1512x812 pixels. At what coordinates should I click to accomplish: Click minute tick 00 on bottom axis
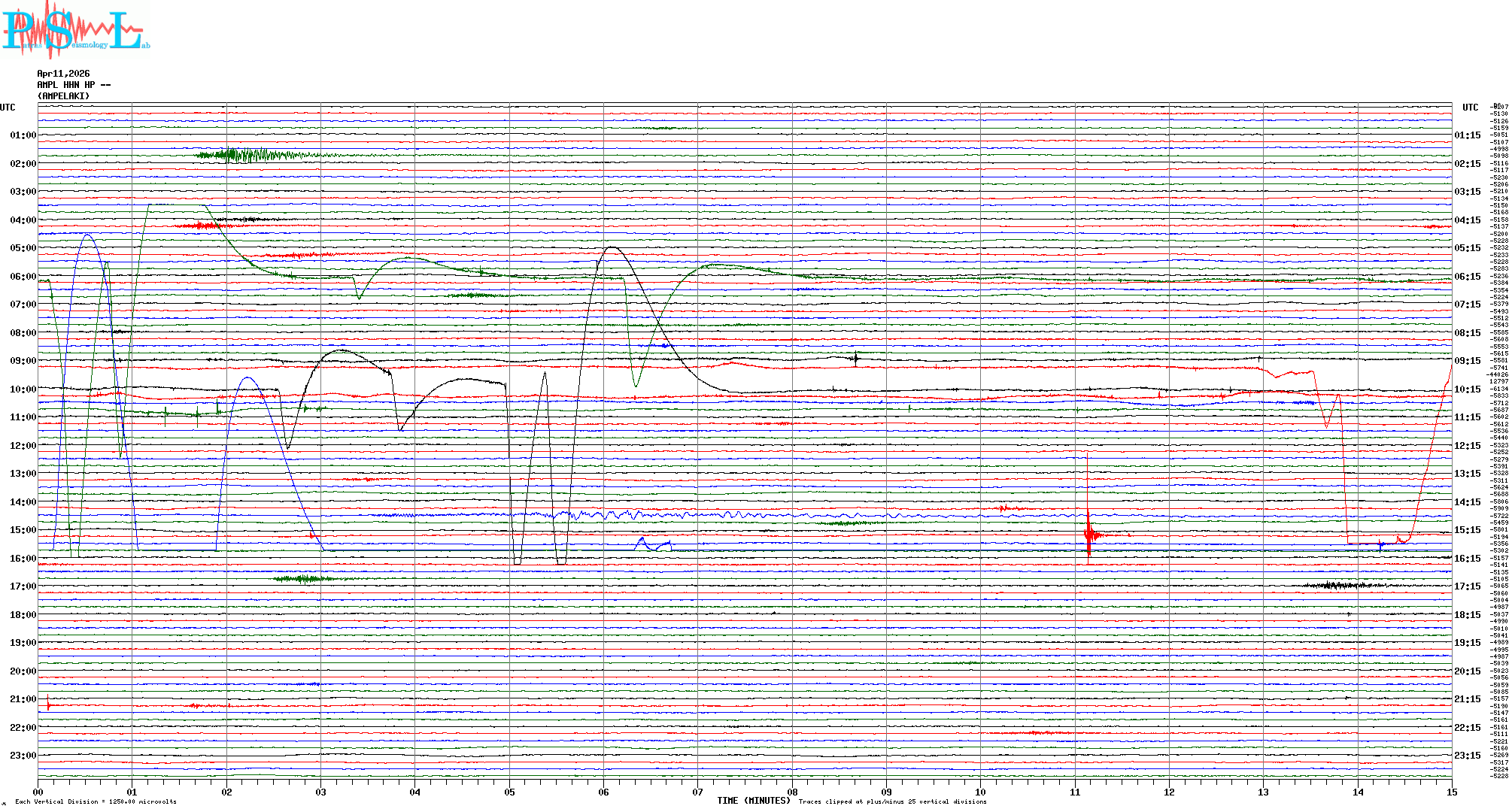38,792
